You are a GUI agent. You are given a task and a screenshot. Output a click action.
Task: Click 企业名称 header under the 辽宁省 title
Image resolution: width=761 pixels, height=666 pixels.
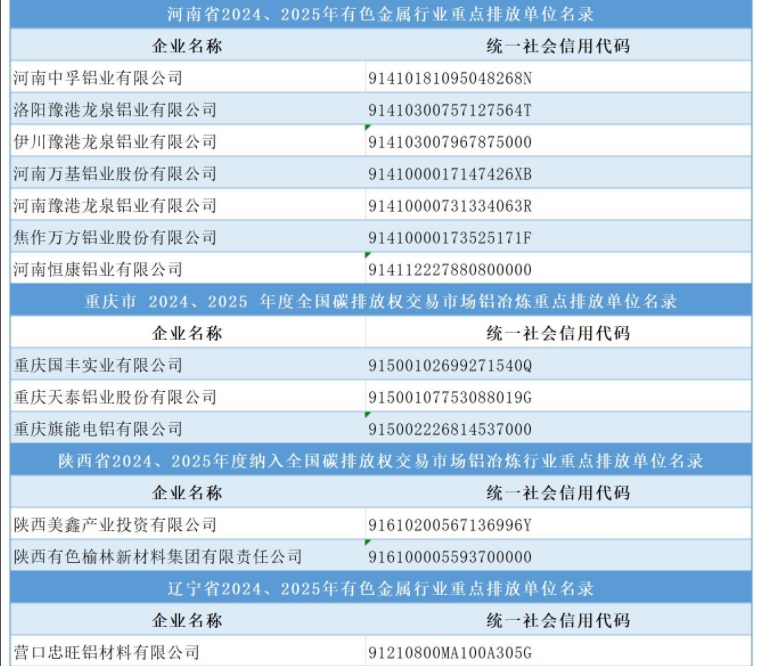click(x=187, y=620)
